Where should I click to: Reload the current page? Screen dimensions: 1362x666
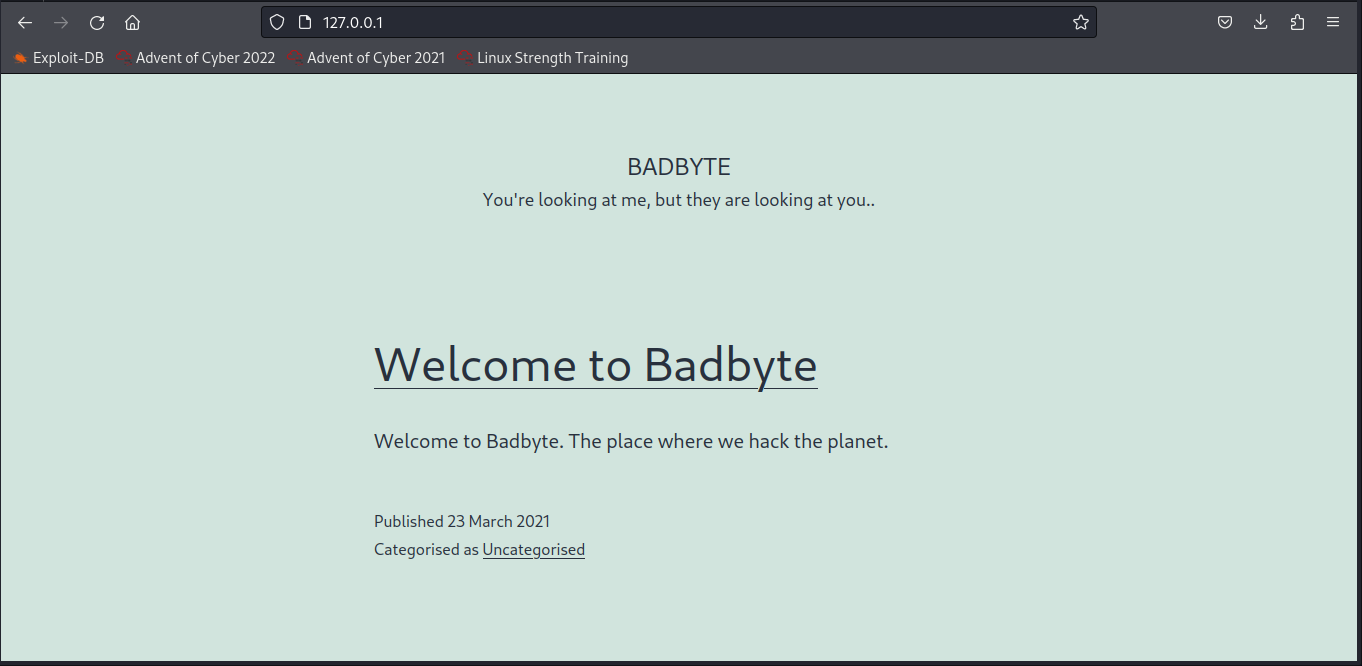pyautogui.click(x=97, y=23)
